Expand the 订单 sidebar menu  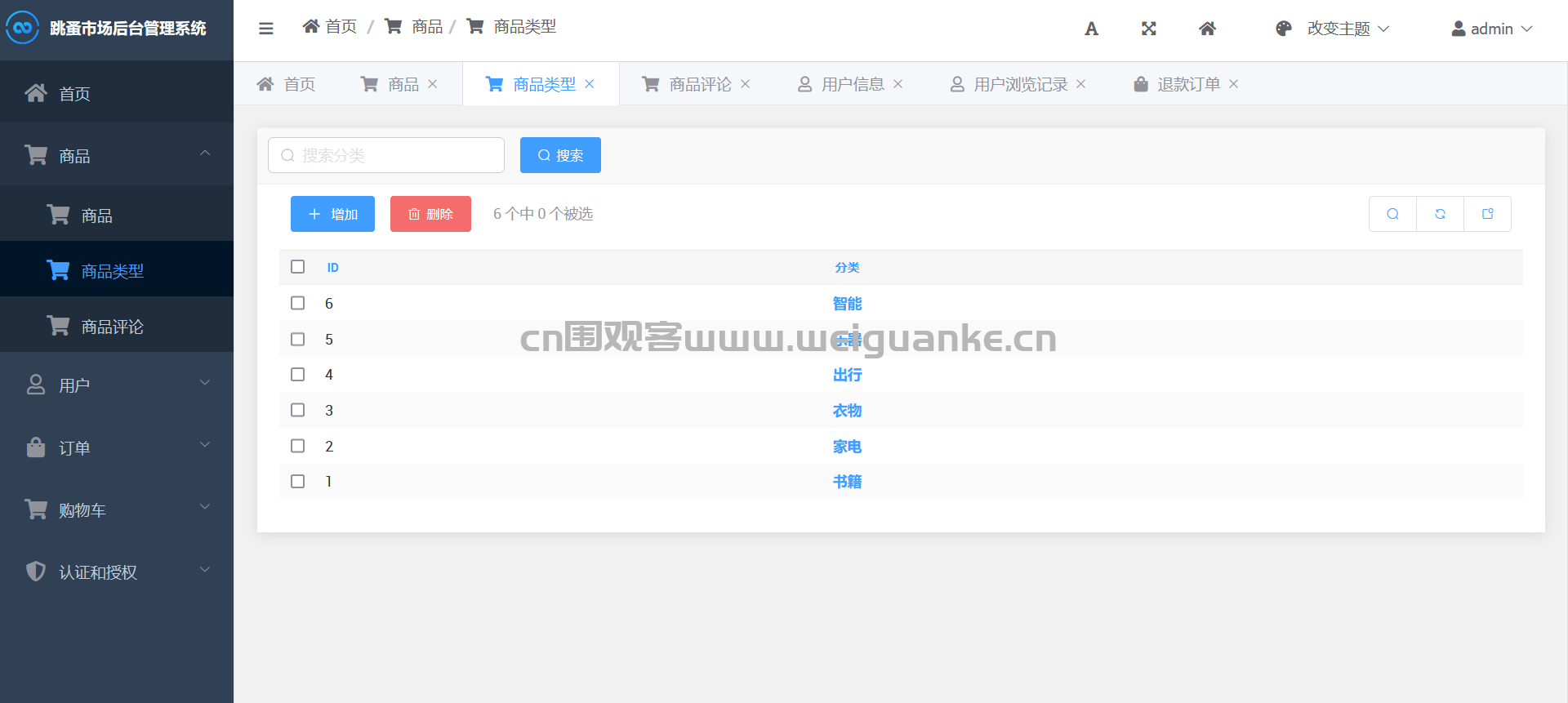117,447
